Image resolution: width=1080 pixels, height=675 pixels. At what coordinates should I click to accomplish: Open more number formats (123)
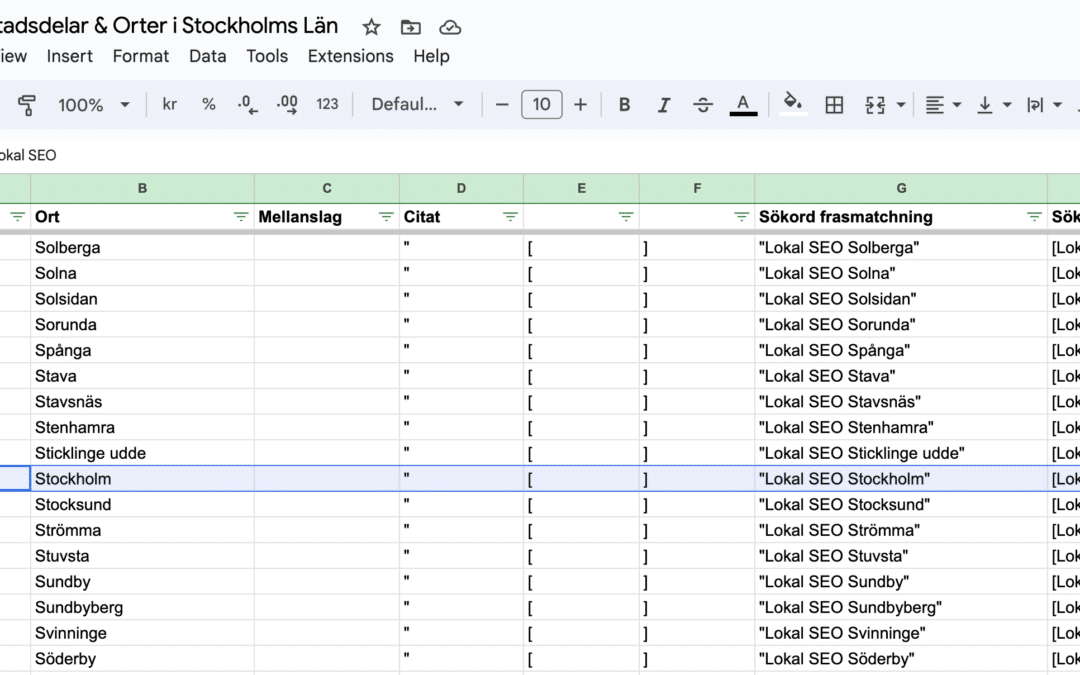327,104
